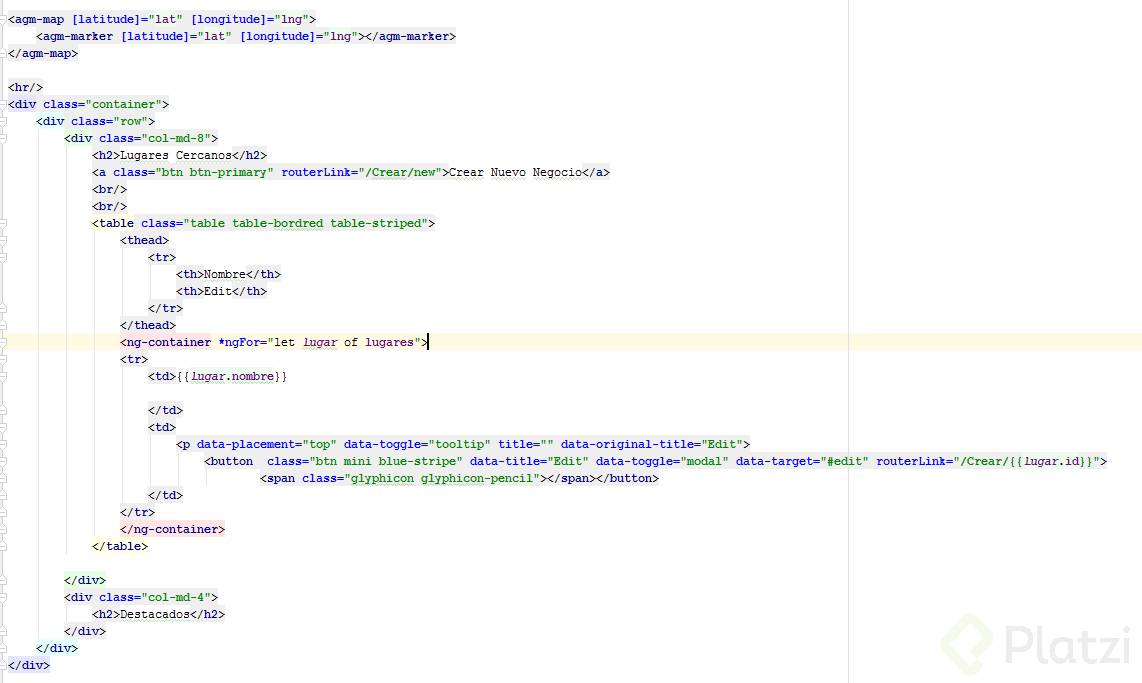Collapse the thead block fold marker
Image resolution: width=1142 pixels, height=683 pixels.
tap(3, 240)
